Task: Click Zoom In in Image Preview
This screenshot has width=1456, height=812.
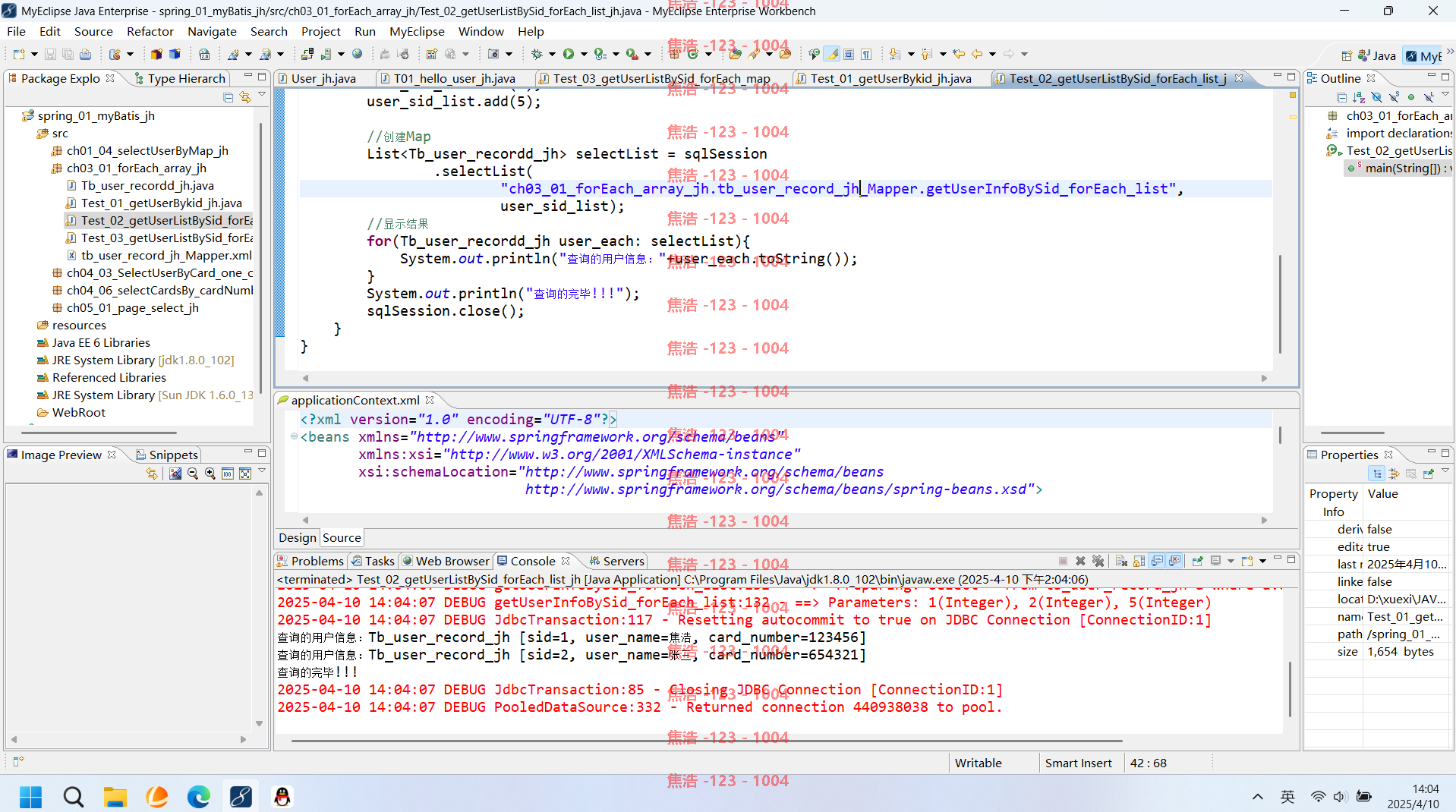Action: 210,474
